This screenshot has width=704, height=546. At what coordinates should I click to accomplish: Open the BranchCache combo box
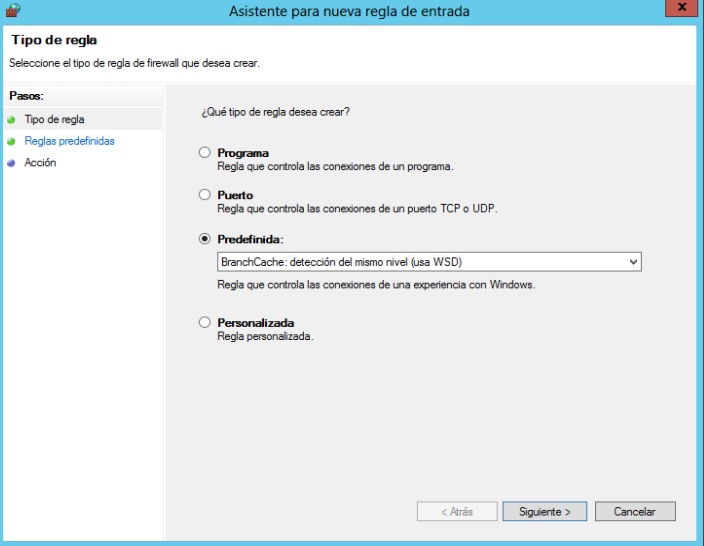(420, 262)
